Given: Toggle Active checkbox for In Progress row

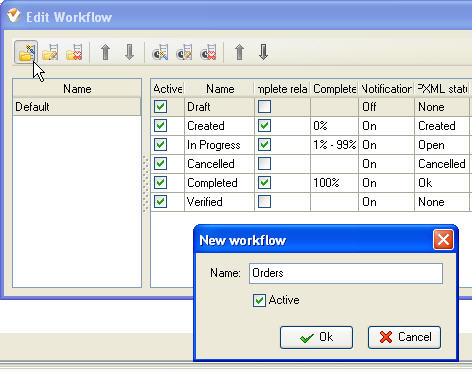Looking at the screenshot, I should pyautogui.click(x=160, y=145).
